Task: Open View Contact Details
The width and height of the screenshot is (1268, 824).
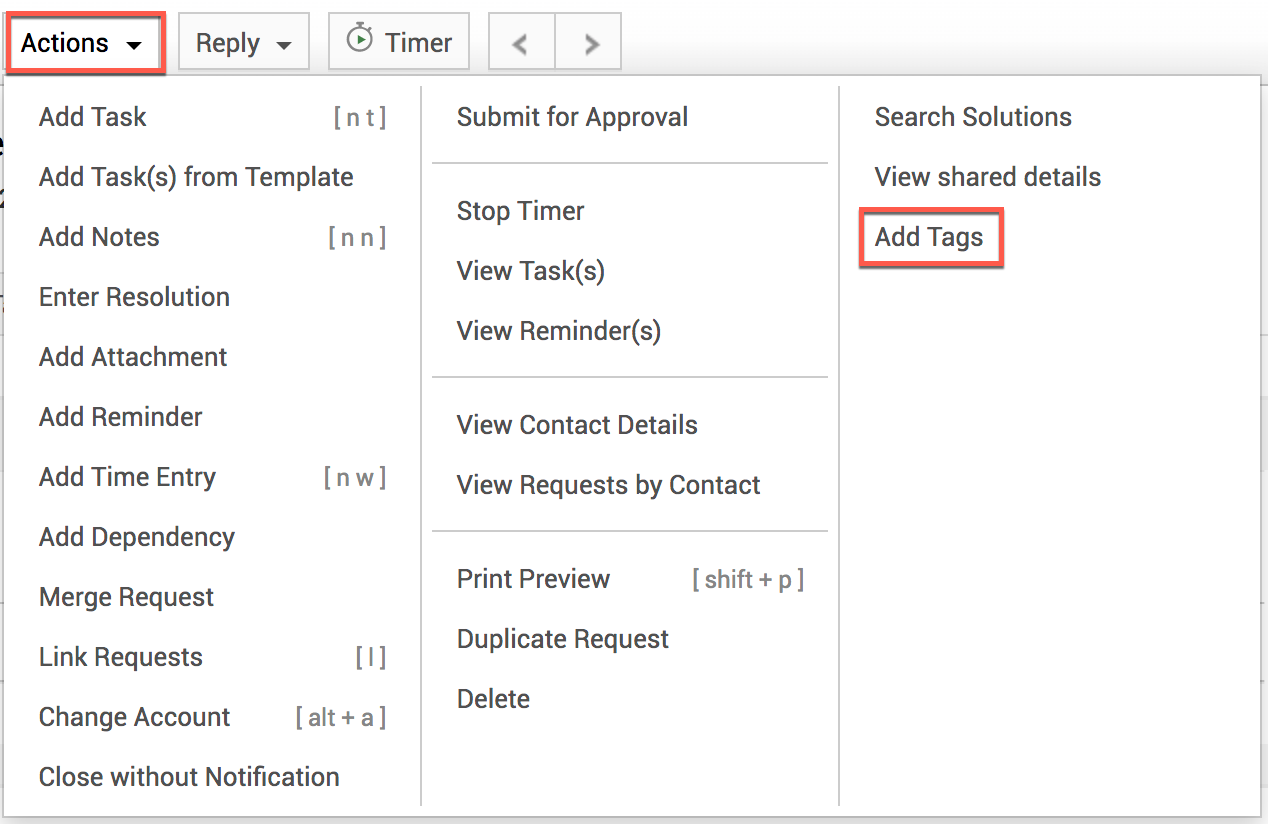Action: pyautogui.click(x=577, y=425)
